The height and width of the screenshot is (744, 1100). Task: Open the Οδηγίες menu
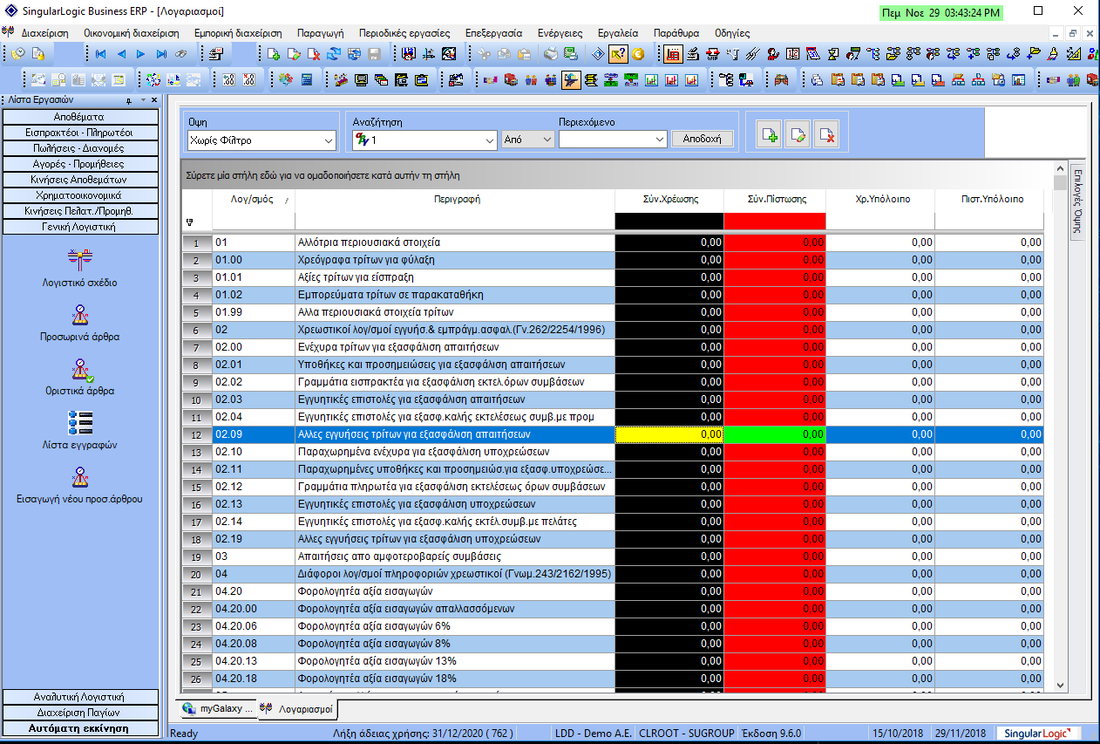(x=732, y=33)
